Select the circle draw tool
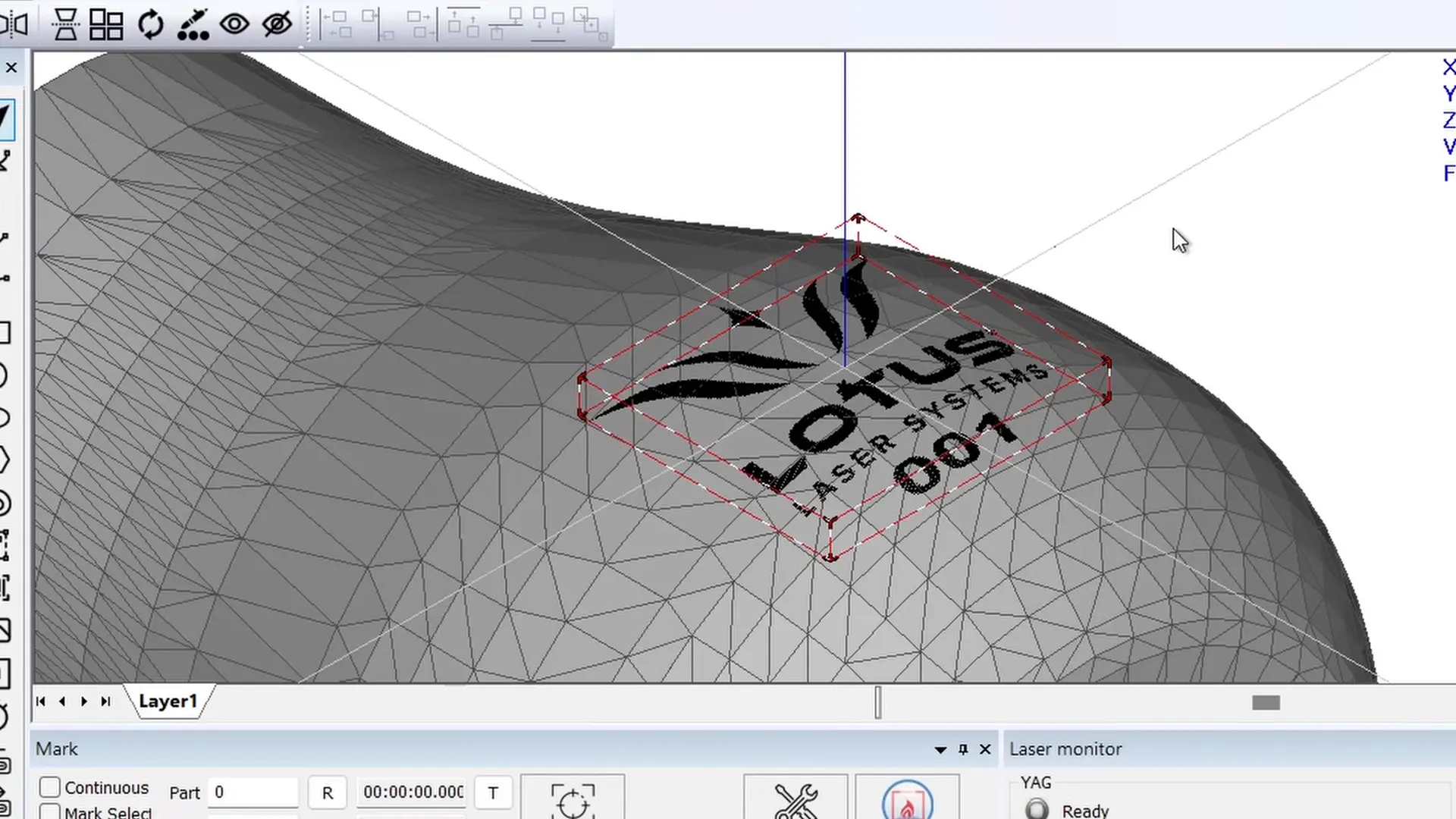 tap(4, 375)
